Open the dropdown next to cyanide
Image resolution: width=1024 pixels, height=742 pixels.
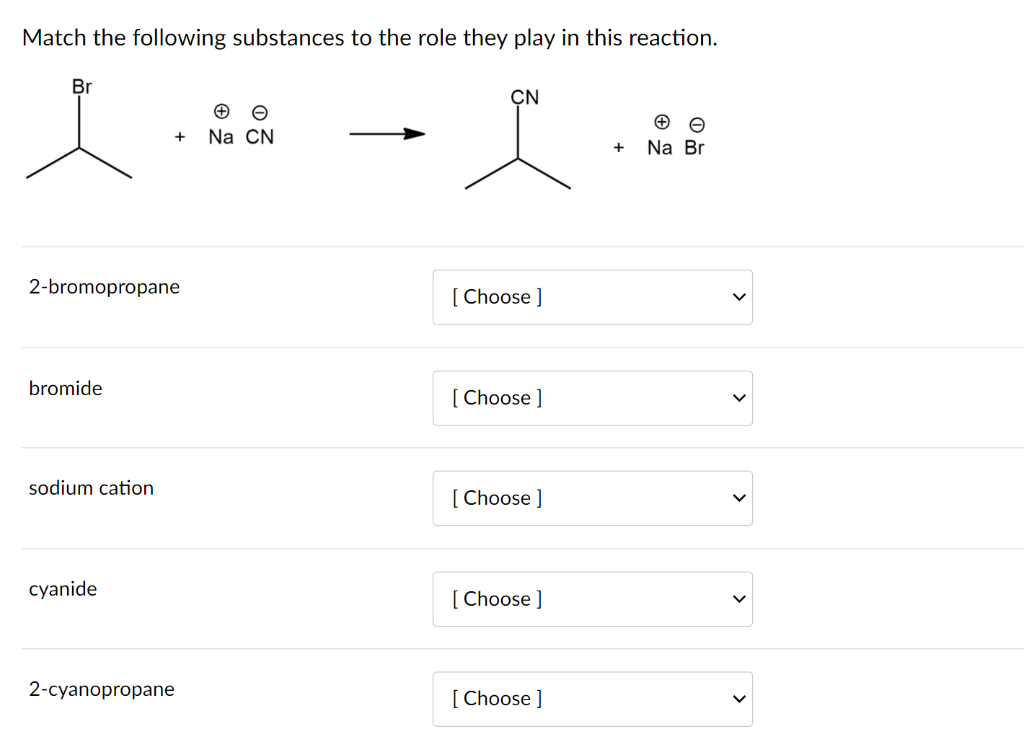592,599
